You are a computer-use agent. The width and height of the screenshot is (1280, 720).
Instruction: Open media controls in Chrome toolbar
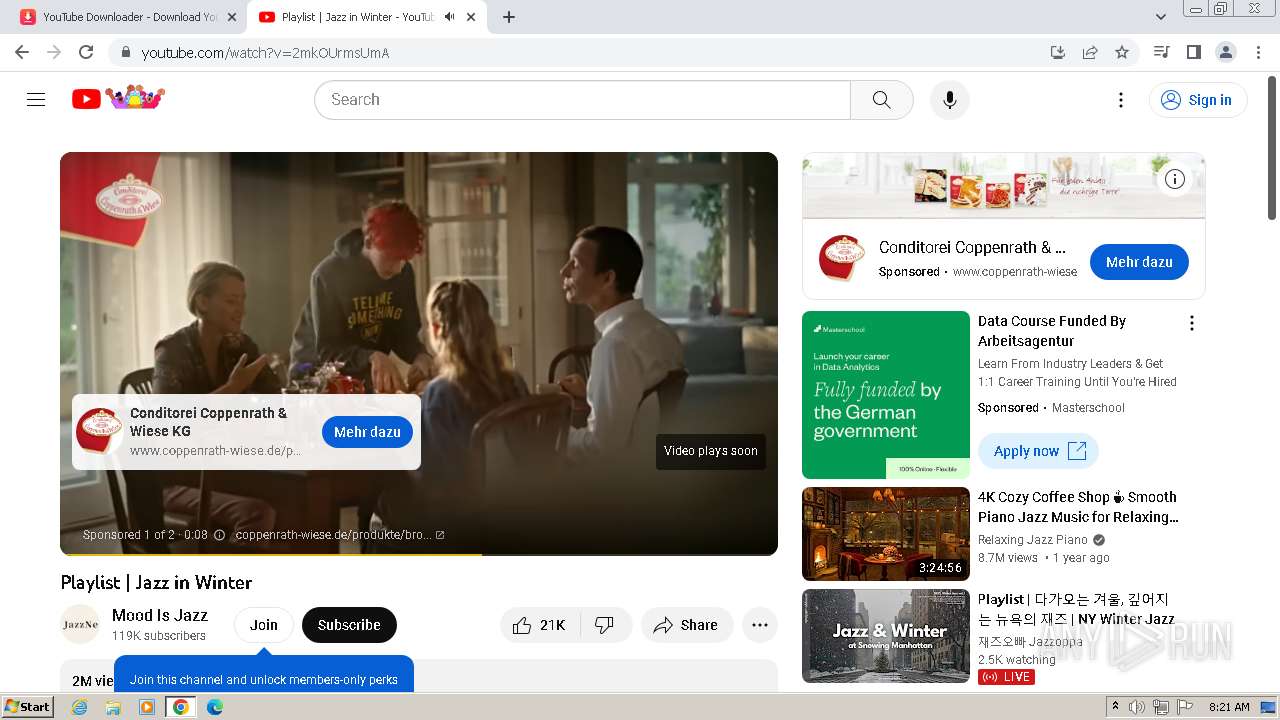1161,52
